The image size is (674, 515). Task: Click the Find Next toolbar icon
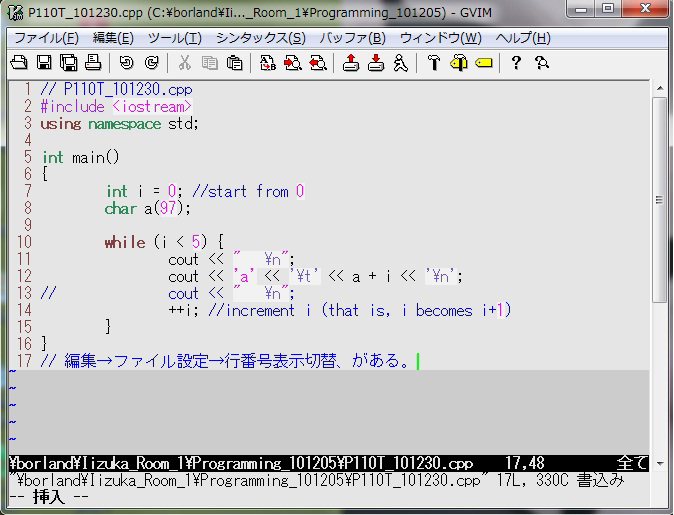[293, 63]
